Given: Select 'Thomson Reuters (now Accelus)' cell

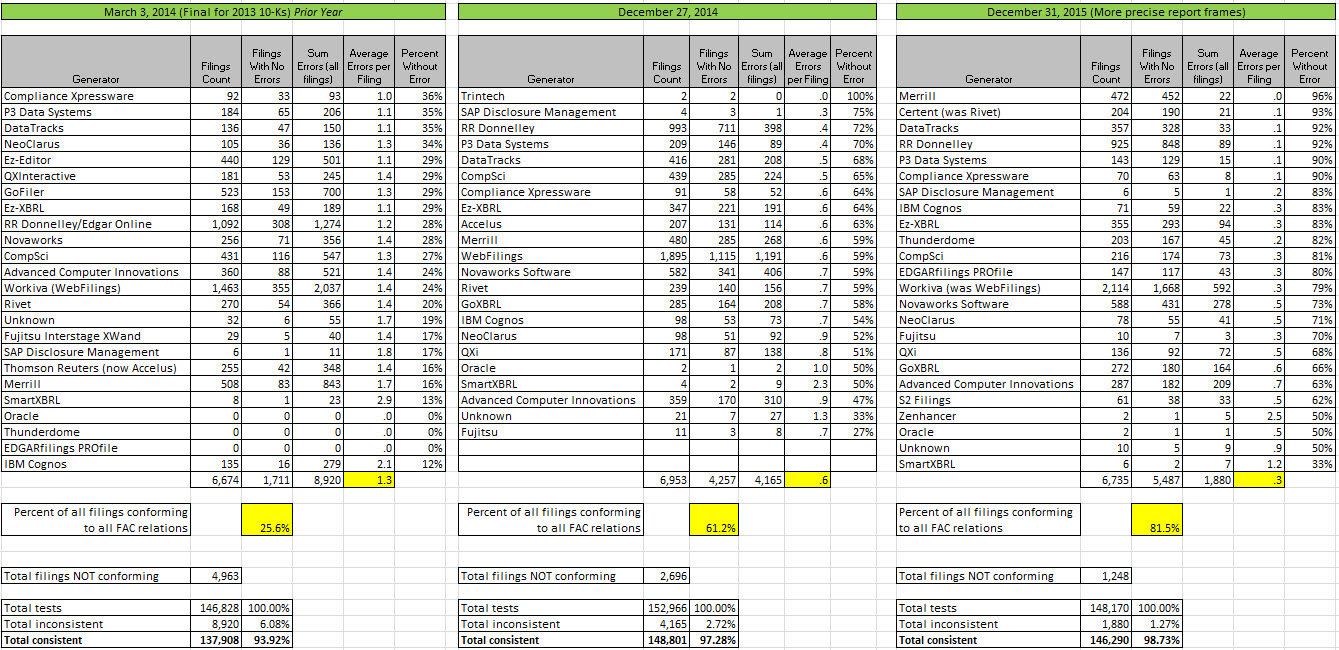Looking at the screenshot, I should coord(96,368).
